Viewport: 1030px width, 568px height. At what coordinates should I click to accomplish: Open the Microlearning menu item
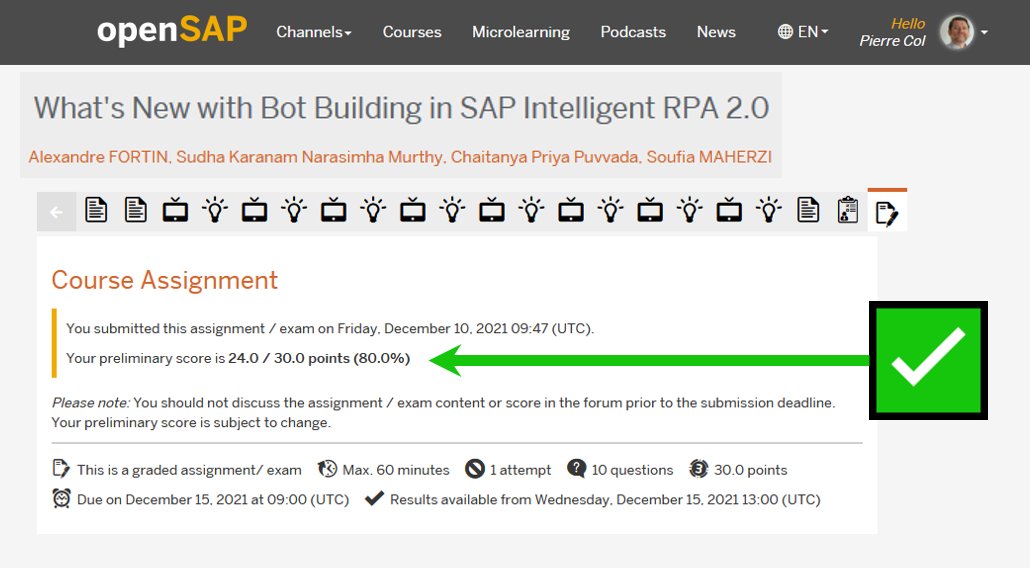521,32
